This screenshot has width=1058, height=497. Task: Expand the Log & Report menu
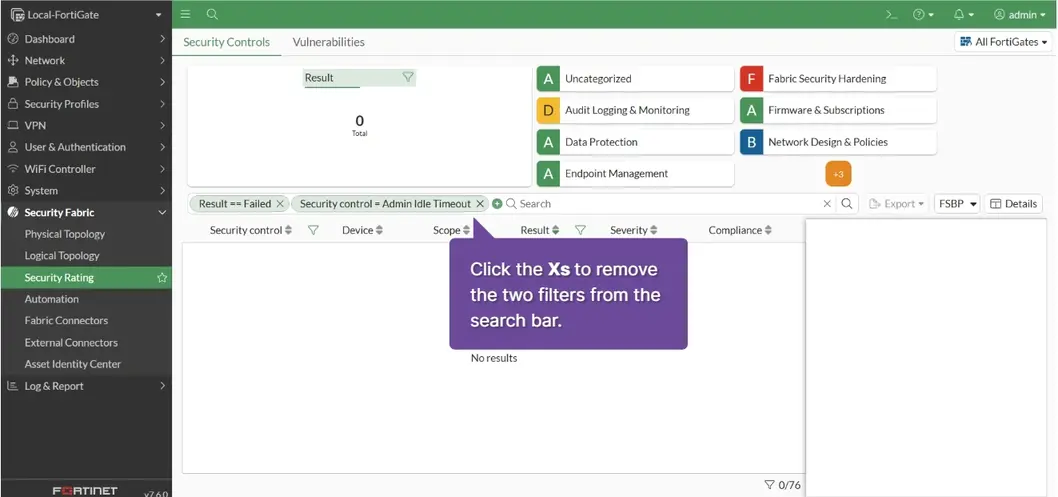(86, 386)
